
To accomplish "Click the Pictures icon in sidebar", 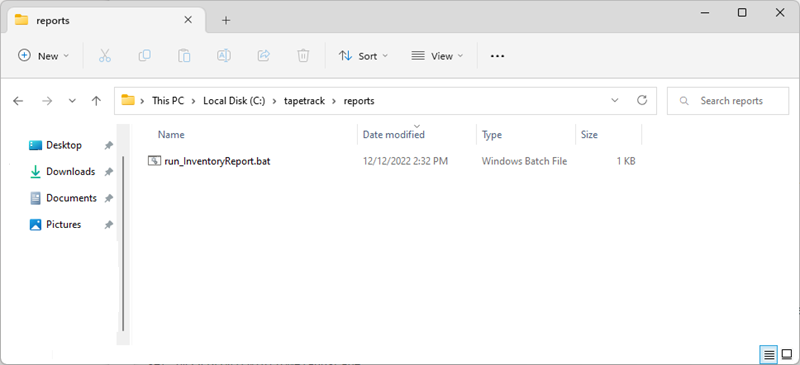I will coord(35,225).
